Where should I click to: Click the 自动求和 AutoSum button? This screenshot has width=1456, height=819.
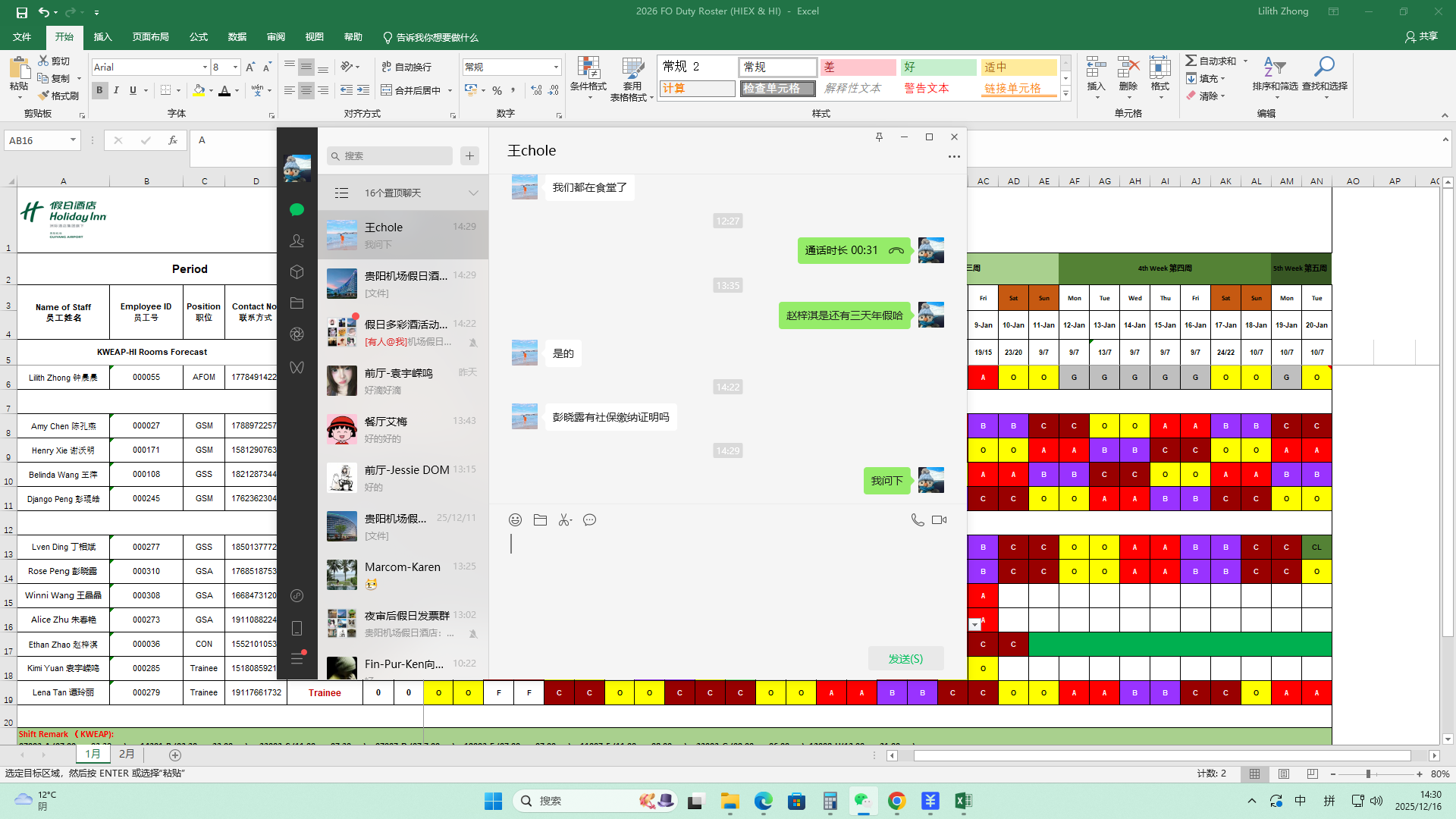(1211, 61)
